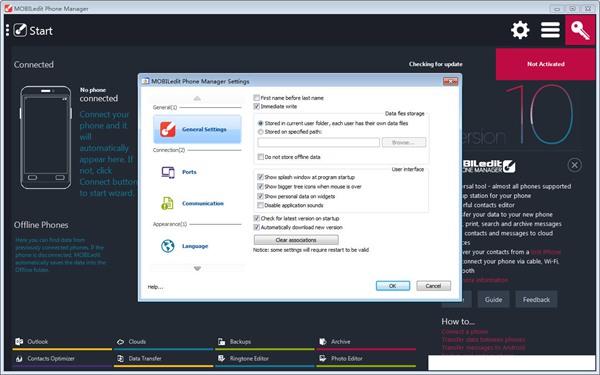Image resolution: width=600 pixels, height=375 pixels.
Task: Open the Outlook tile icon
Action: (19, 341)
